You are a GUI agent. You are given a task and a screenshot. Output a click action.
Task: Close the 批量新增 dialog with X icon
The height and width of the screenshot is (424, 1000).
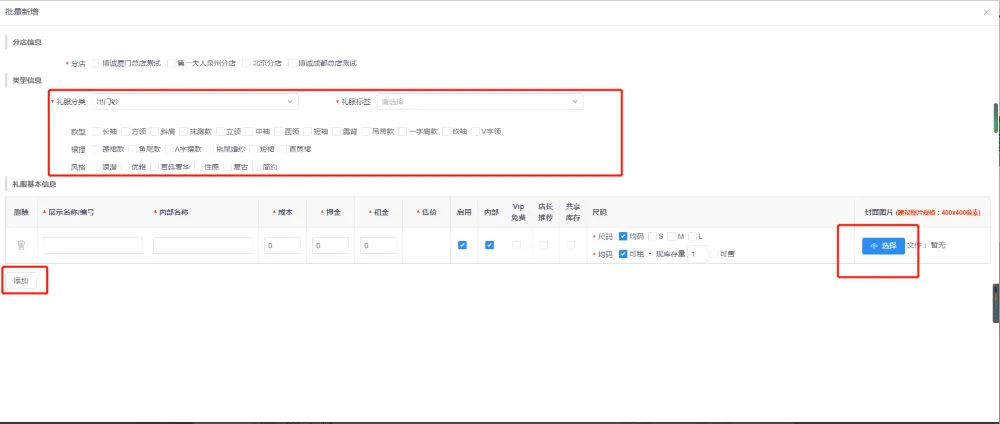pos(986,12)
